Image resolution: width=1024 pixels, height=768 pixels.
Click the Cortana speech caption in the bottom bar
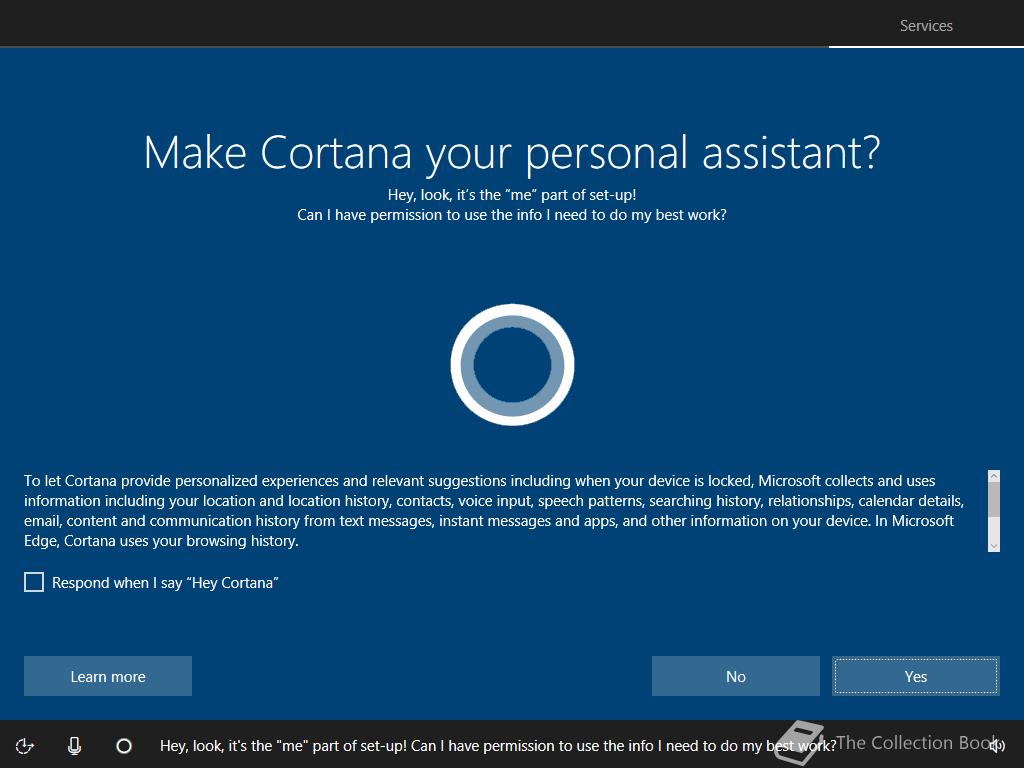point(498,745)
